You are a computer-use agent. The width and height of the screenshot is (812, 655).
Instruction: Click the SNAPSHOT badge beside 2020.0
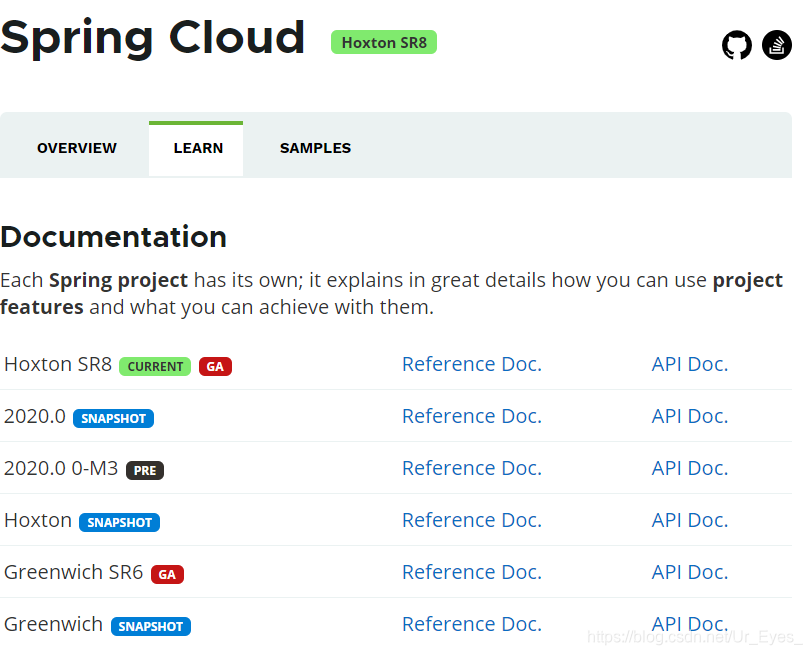pos(113,418)
